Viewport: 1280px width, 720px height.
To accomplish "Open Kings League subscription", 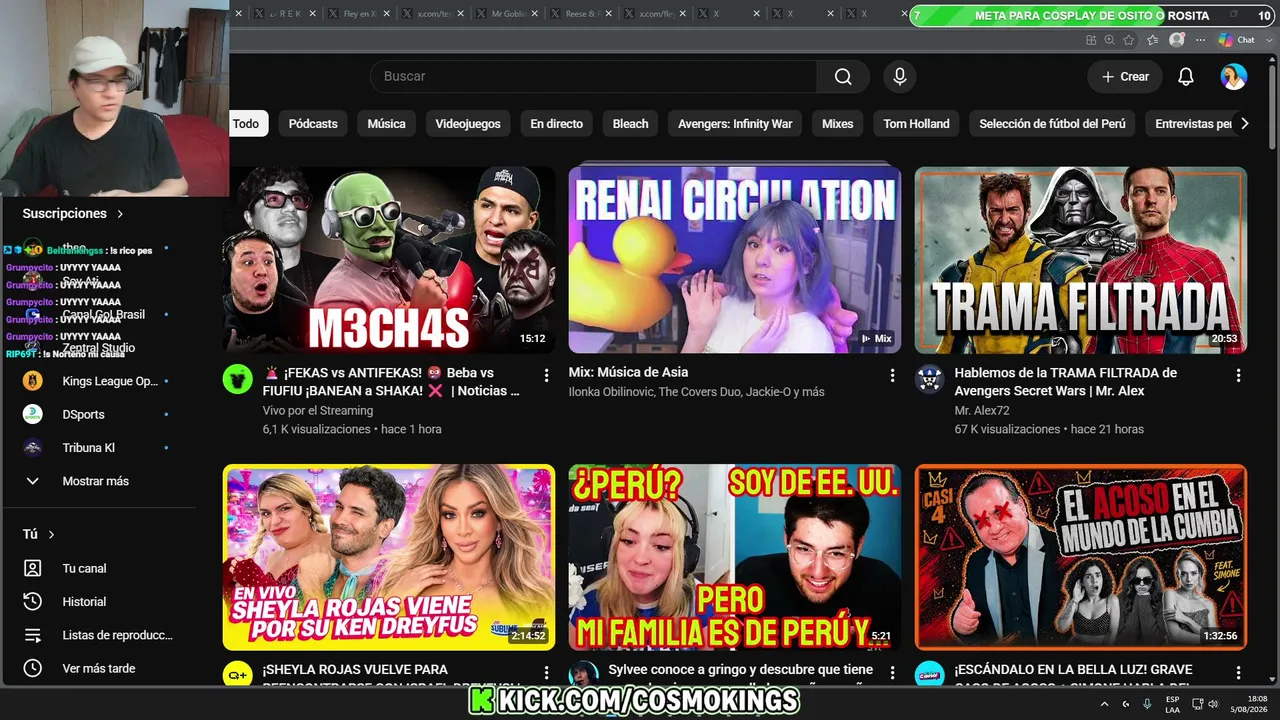I will (x=110, y=381).
